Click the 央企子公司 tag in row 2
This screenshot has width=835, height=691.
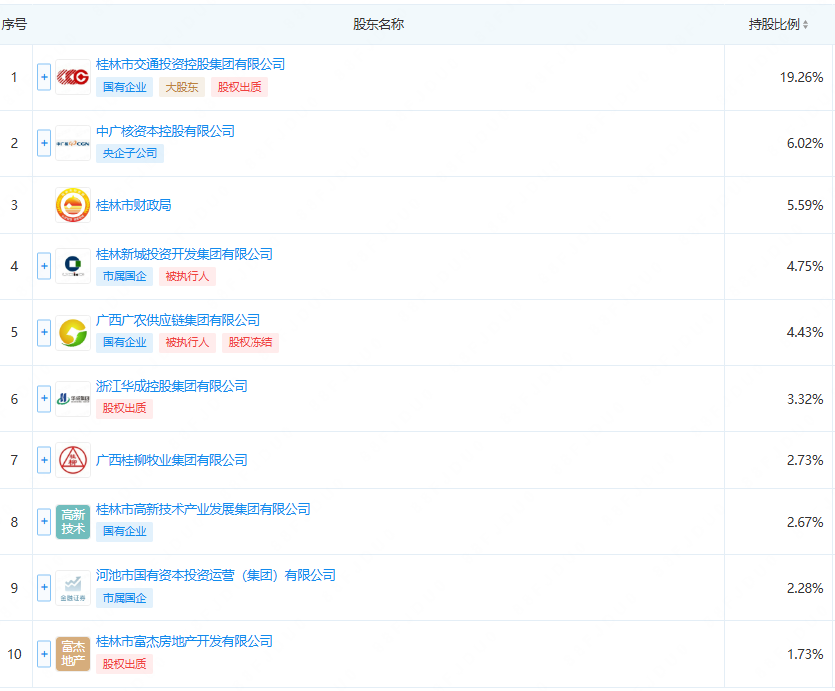pyautogui.click(x=130, y=153)
